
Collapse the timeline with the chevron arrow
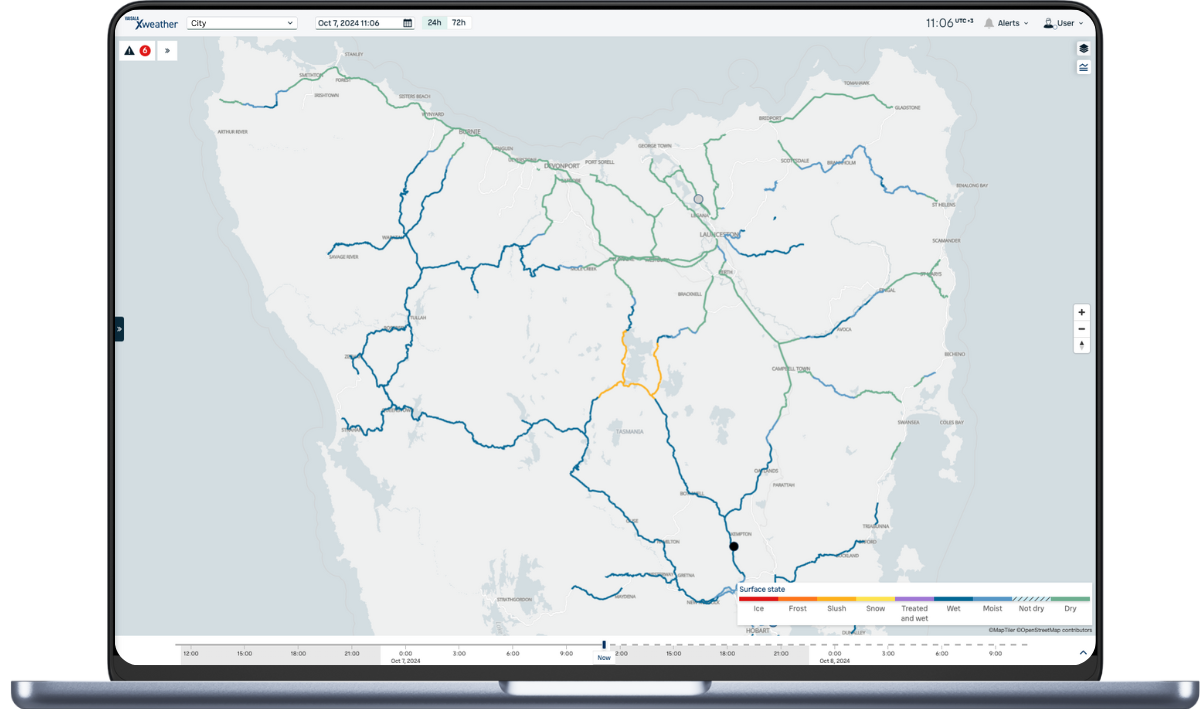pos(1083,653)
